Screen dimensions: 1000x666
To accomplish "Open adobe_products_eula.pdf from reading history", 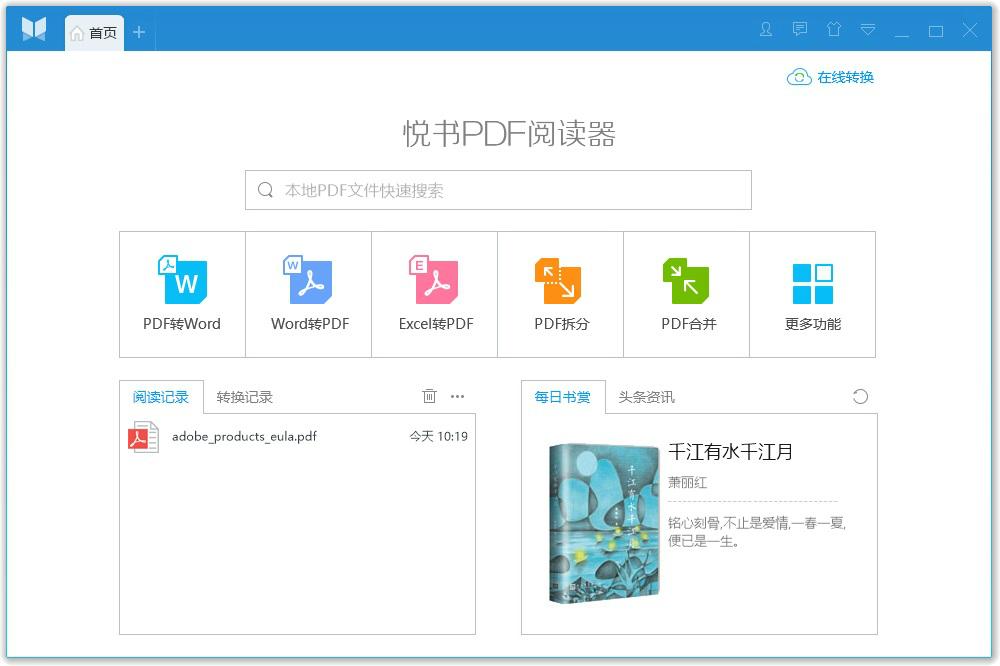I will 243,437.
